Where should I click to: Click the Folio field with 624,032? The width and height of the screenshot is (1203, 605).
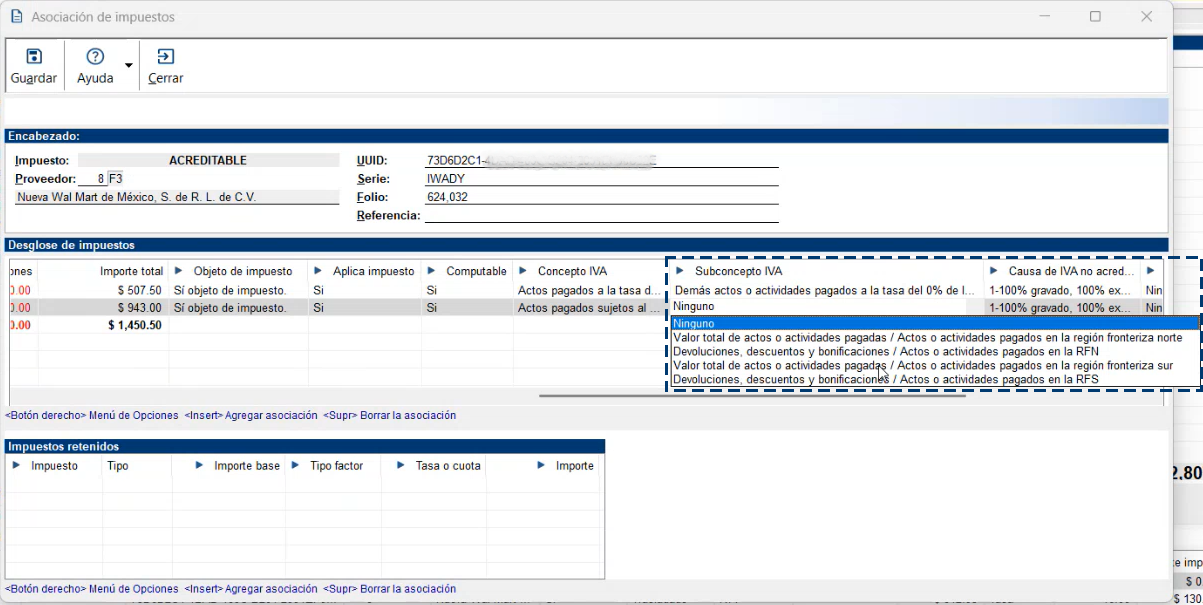pos(600,197)
